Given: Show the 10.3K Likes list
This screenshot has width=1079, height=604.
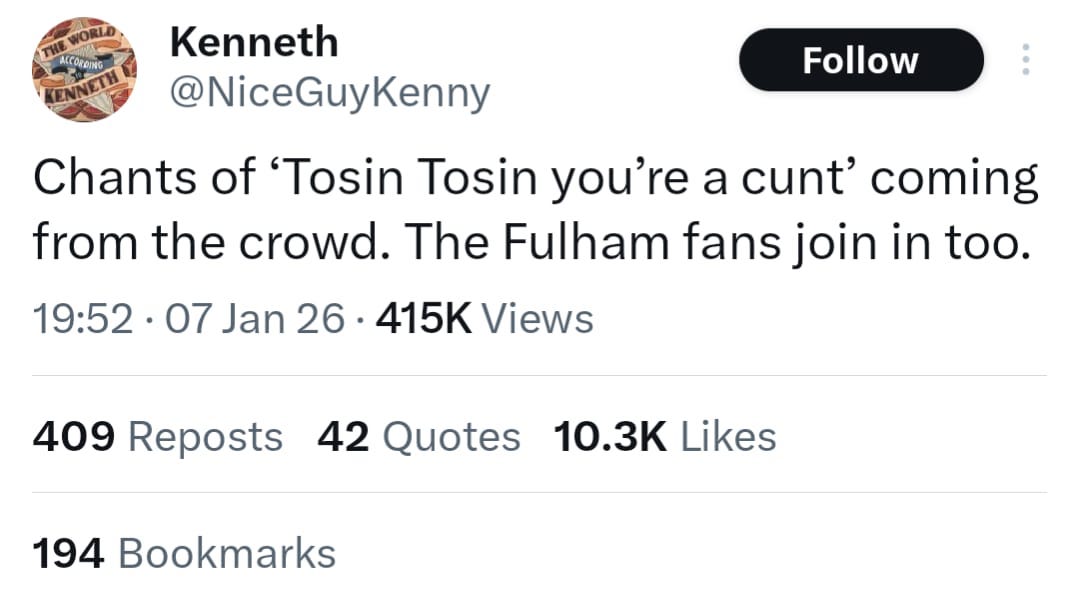Looking at the screenshot, I should click(664, 437).
